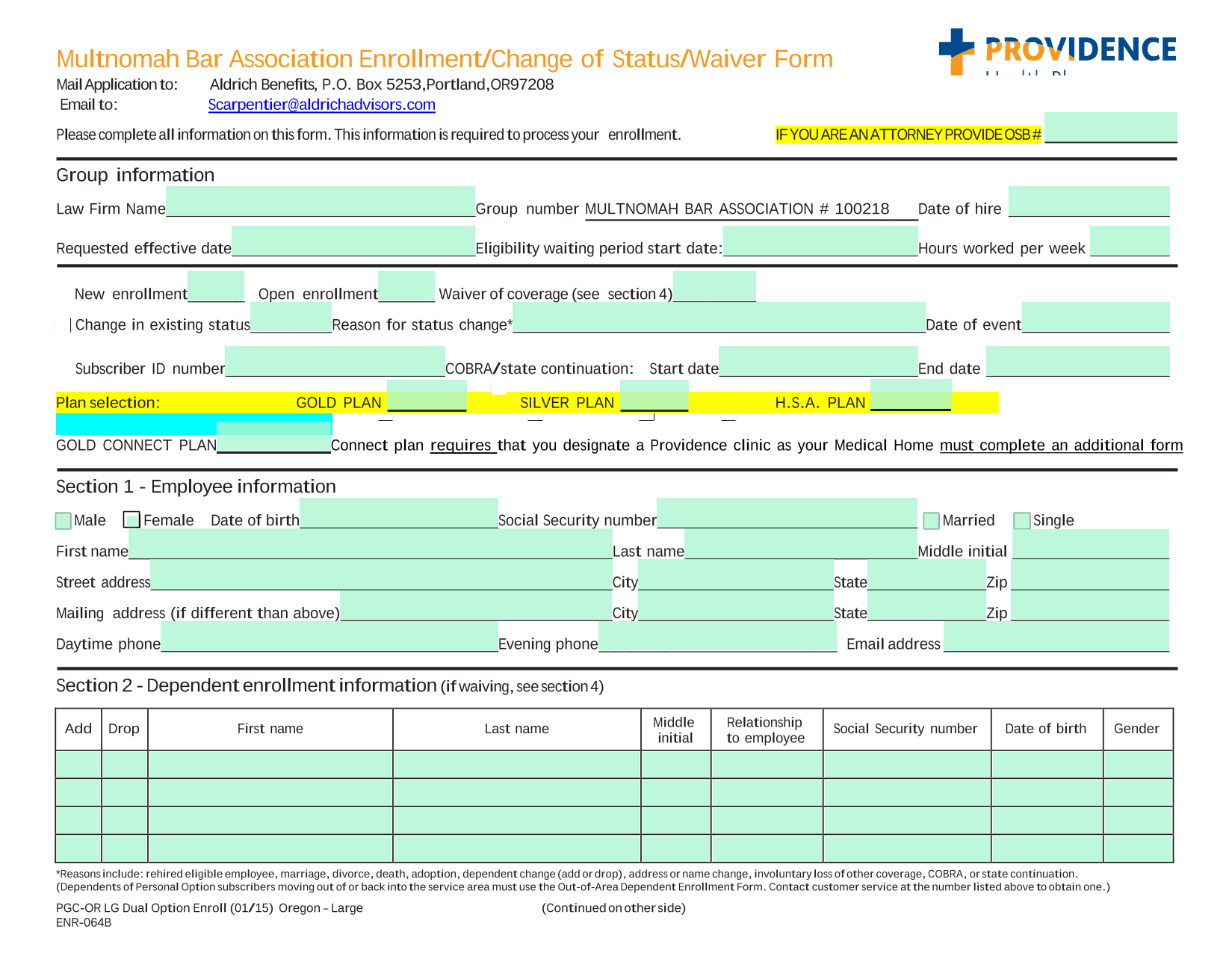Screen dimensions: 1232x953
Task: Click the Zip field for street address
Action: pos(1090,575)
